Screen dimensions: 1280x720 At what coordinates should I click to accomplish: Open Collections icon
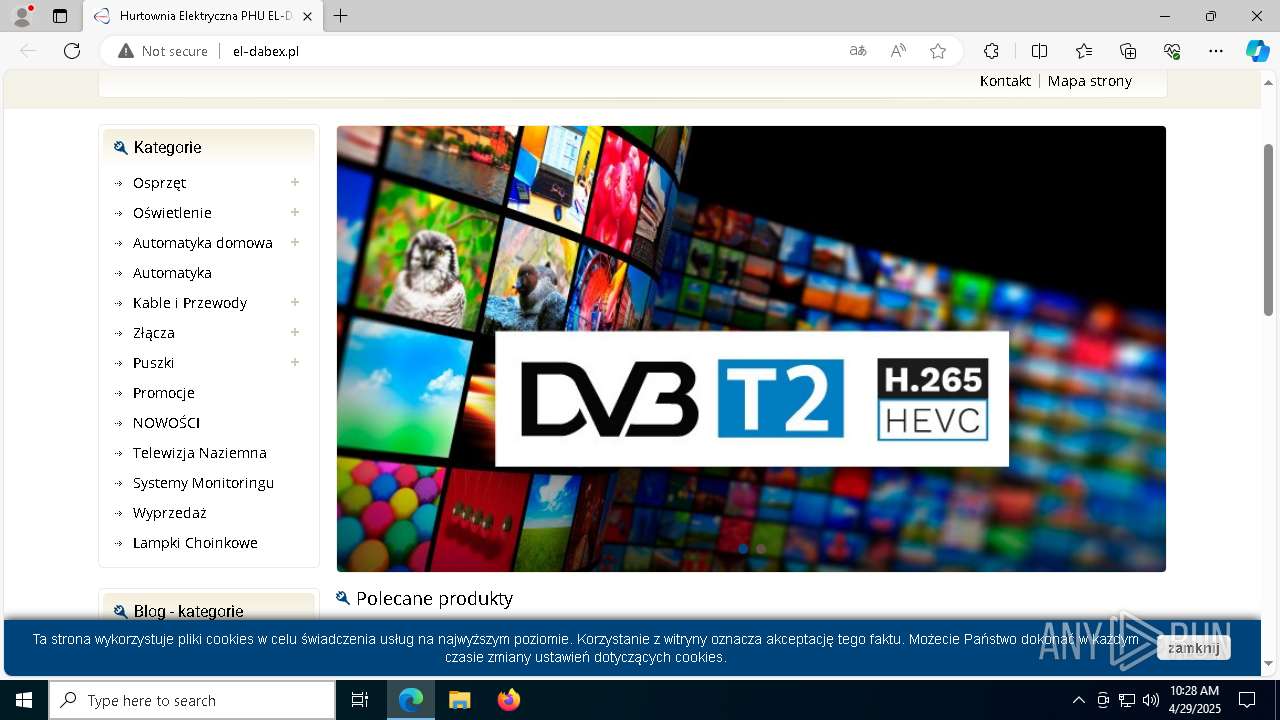pyautogui.click(x=1128, y=51)
